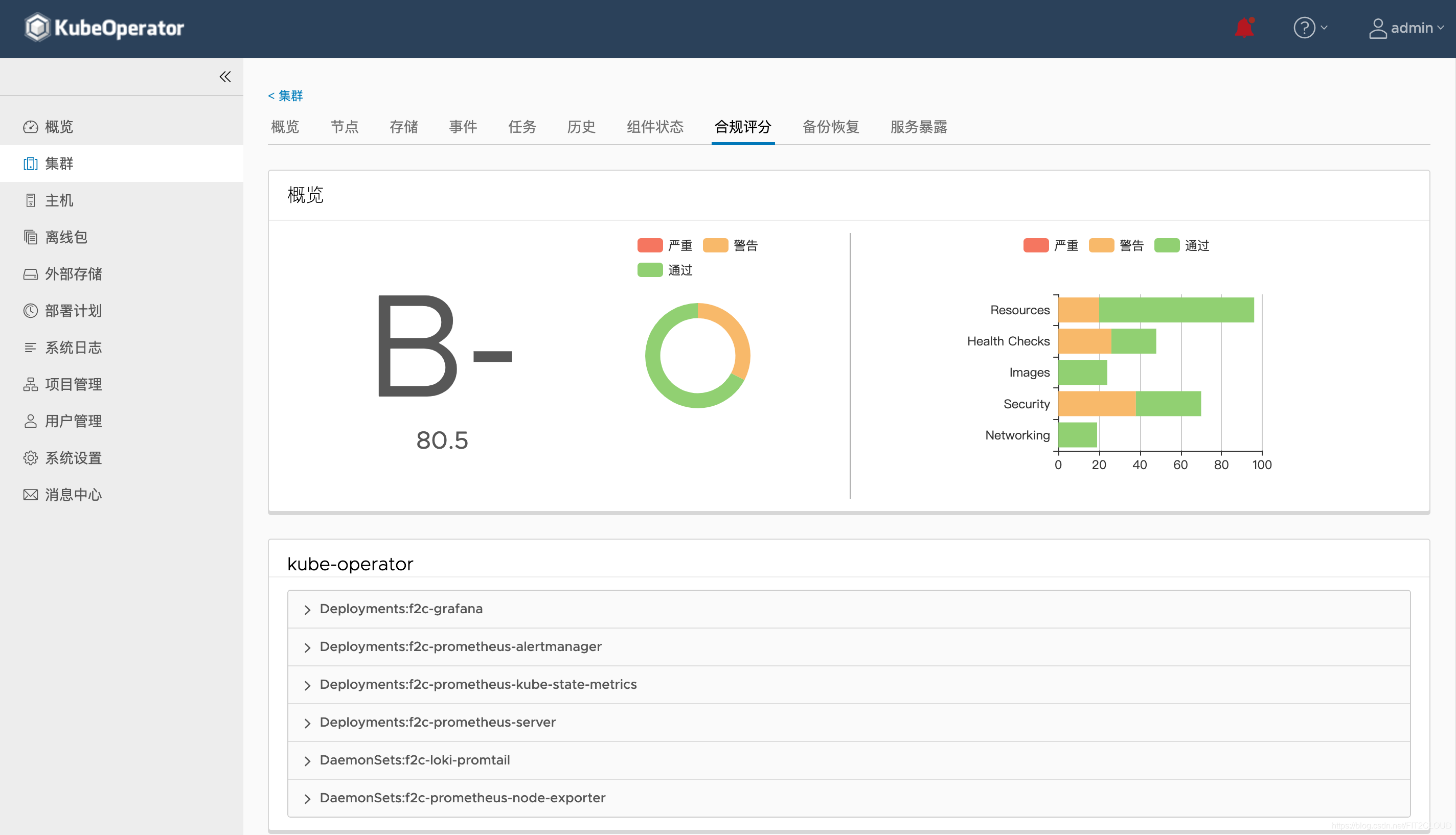Open 用户管理 sidebar item
The height and width of the screenshot is (835, 1456).
(122, 421)
